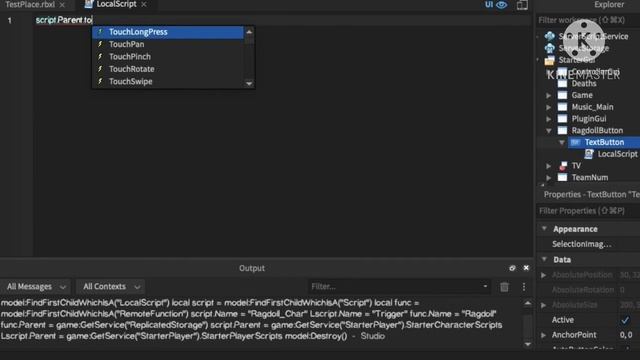Select Game ScreenGui in Explorer
Viewport: 640px width, 360px height.
(582, 95)
